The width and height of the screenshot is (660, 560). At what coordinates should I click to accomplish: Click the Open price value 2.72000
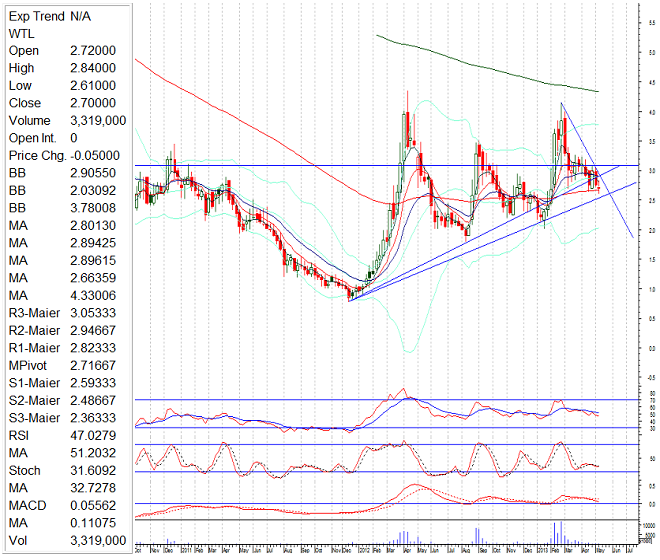click(90, 50)
